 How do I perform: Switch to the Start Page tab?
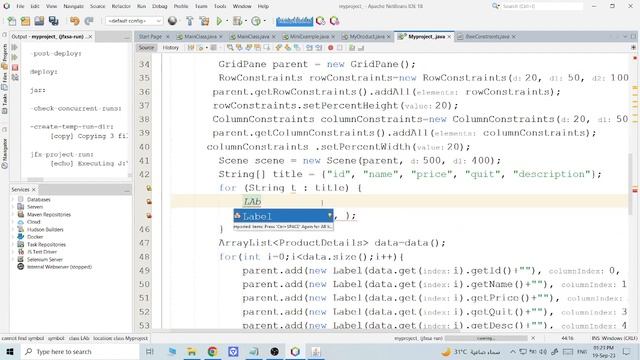150,37
